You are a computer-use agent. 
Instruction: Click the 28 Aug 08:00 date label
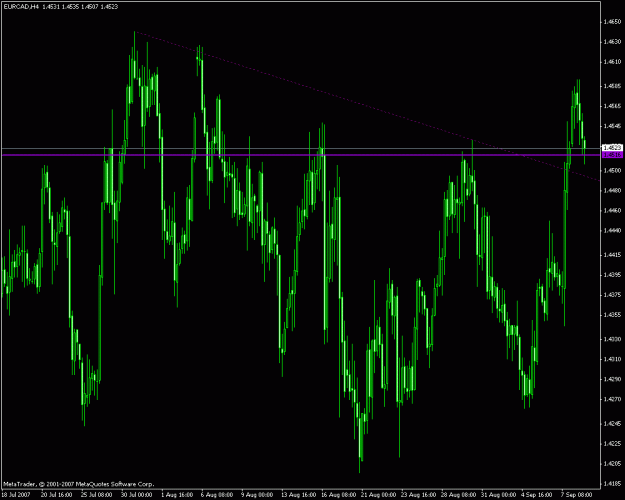pos(459,495)
